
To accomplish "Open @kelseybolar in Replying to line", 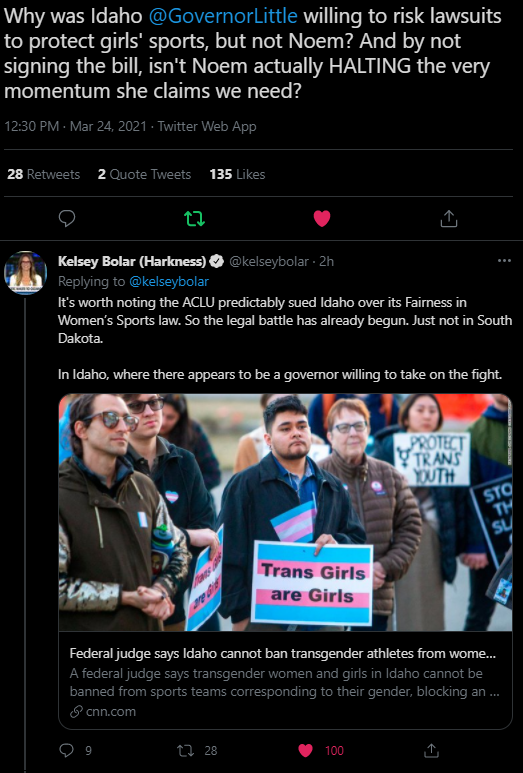I will tap(169, 281).
